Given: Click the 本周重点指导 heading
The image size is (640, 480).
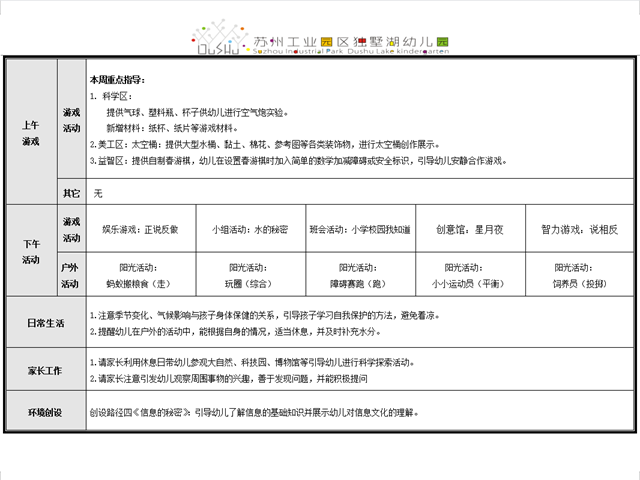Looking at the screenshot, I should [117, 80].
